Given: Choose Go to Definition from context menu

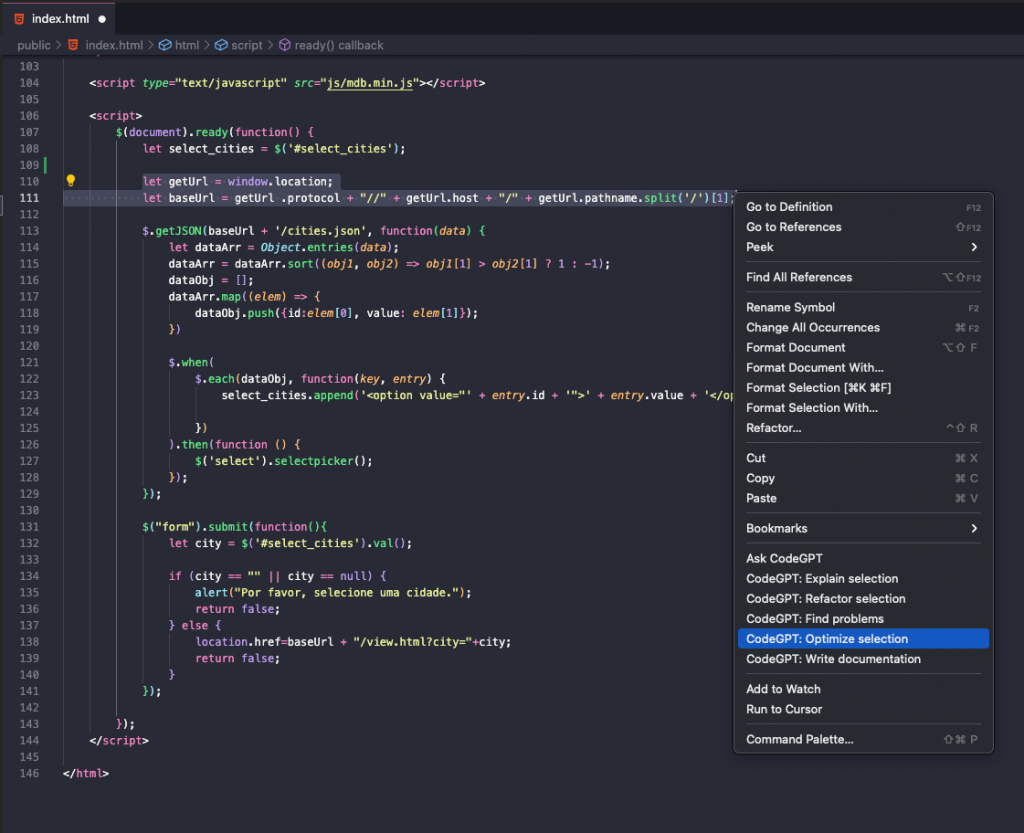Looking at the screenshot, I should (863, 207).
